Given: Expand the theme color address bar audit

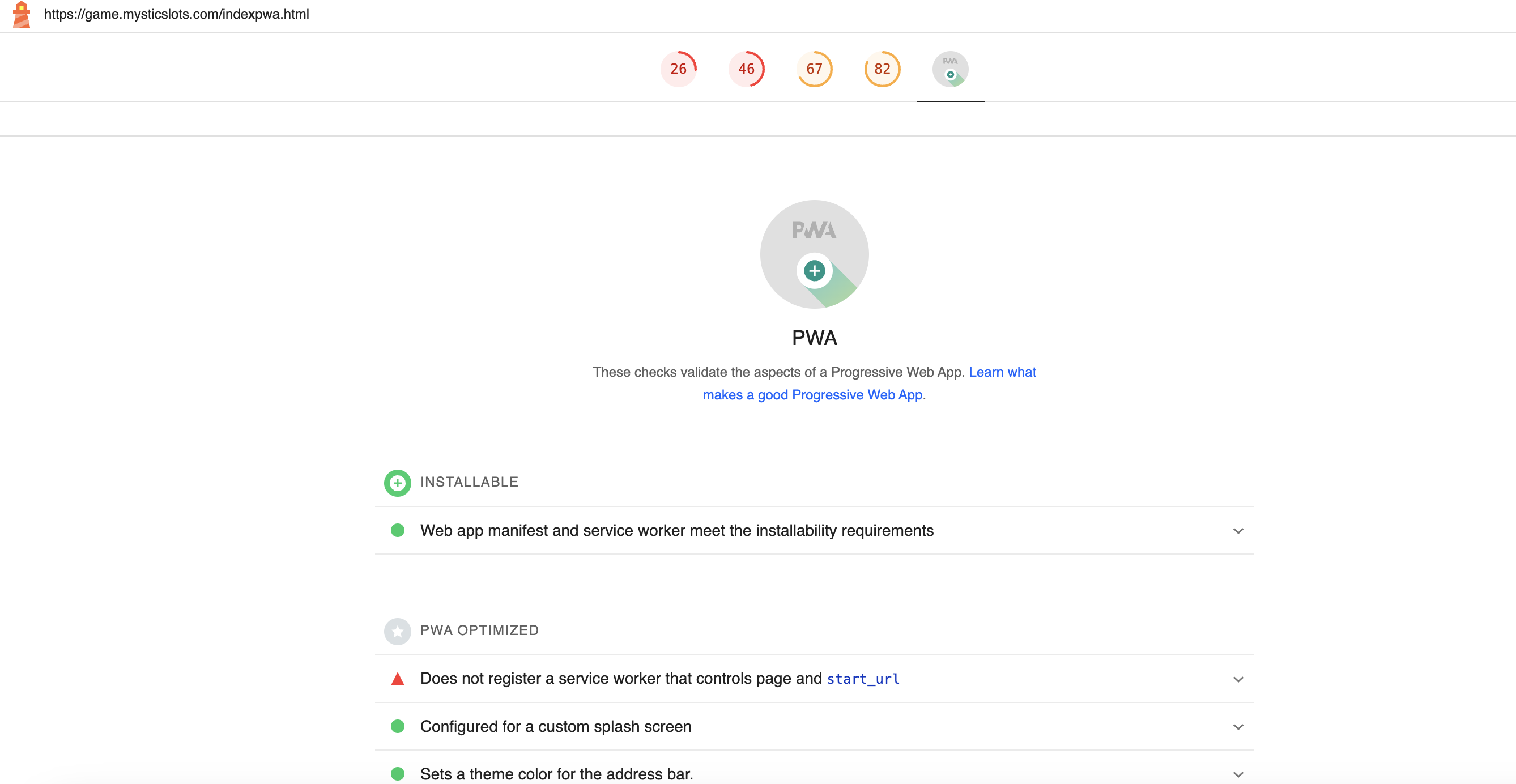Looking at the screenshot, I should tap(1239, 774).
